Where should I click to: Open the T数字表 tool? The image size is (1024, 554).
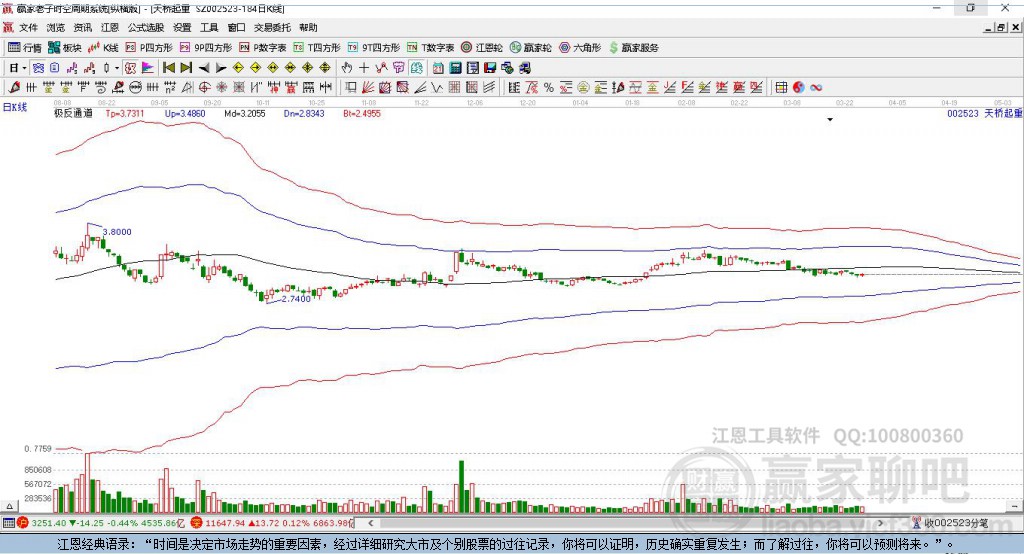coord(430,48)
